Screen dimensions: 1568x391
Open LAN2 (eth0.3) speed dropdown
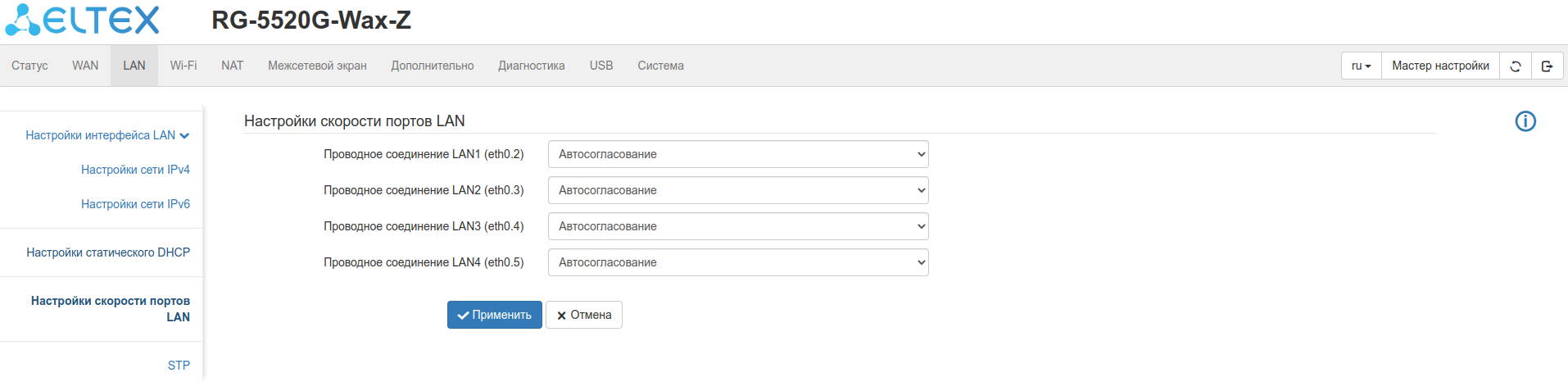tap(737, 190)
